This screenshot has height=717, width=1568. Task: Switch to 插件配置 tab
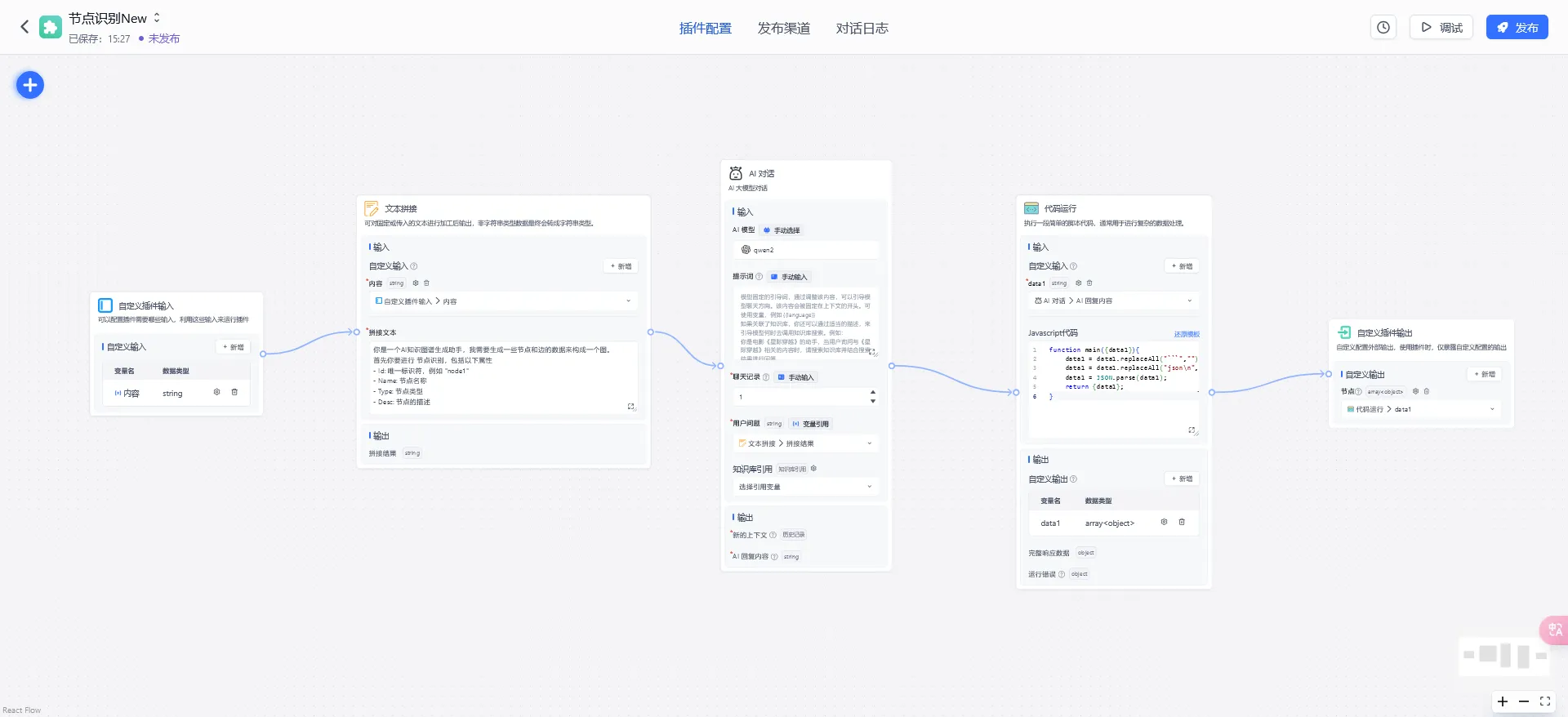(x=706, y=28)
